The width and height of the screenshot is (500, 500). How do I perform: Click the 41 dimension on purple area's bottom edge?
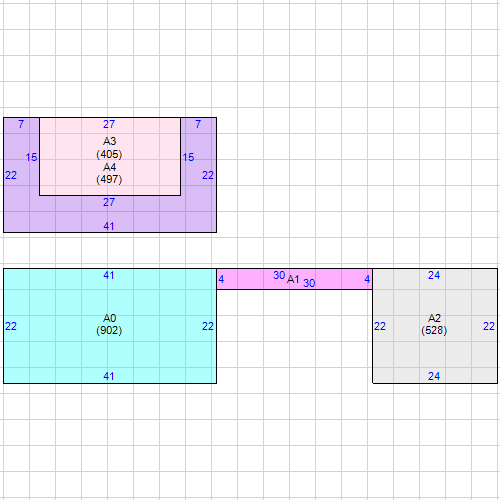(109, 226)
